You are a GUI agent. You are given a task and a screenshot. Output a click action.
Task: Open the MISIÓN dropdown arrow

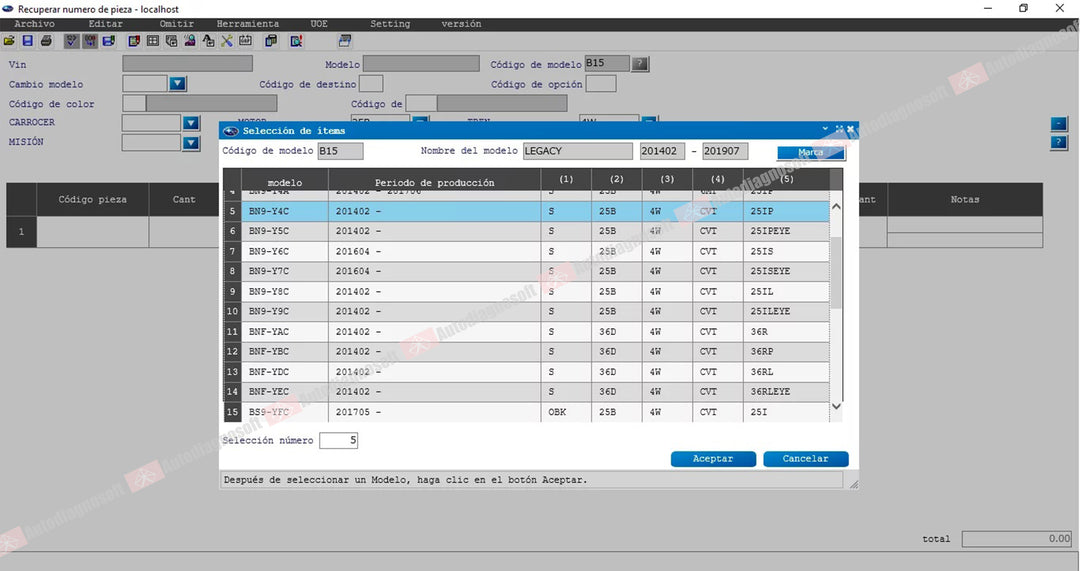[x=191, y=143]
